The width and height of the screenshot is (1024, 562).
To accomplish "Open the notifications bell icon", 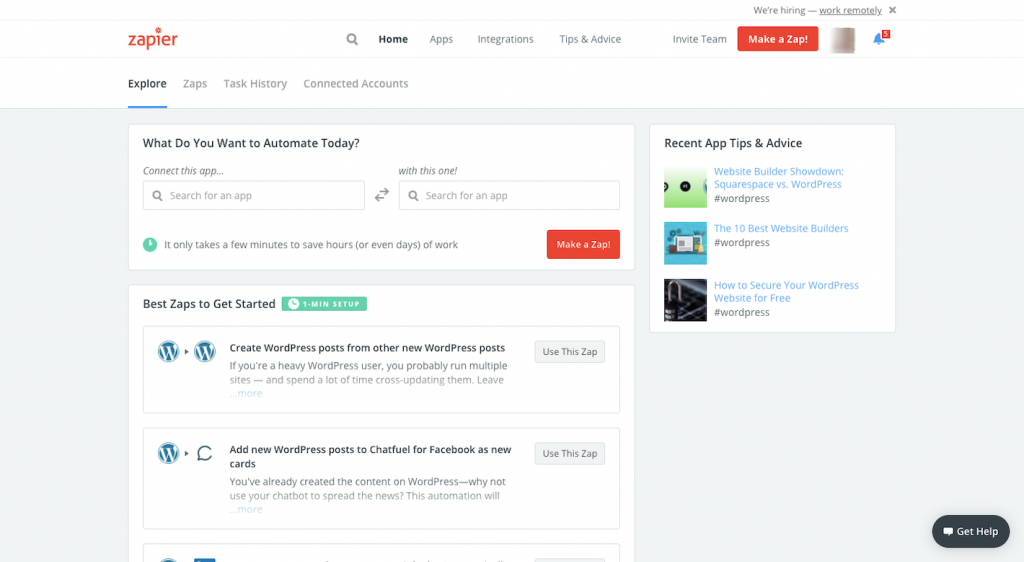I will [x=880, y=39].
